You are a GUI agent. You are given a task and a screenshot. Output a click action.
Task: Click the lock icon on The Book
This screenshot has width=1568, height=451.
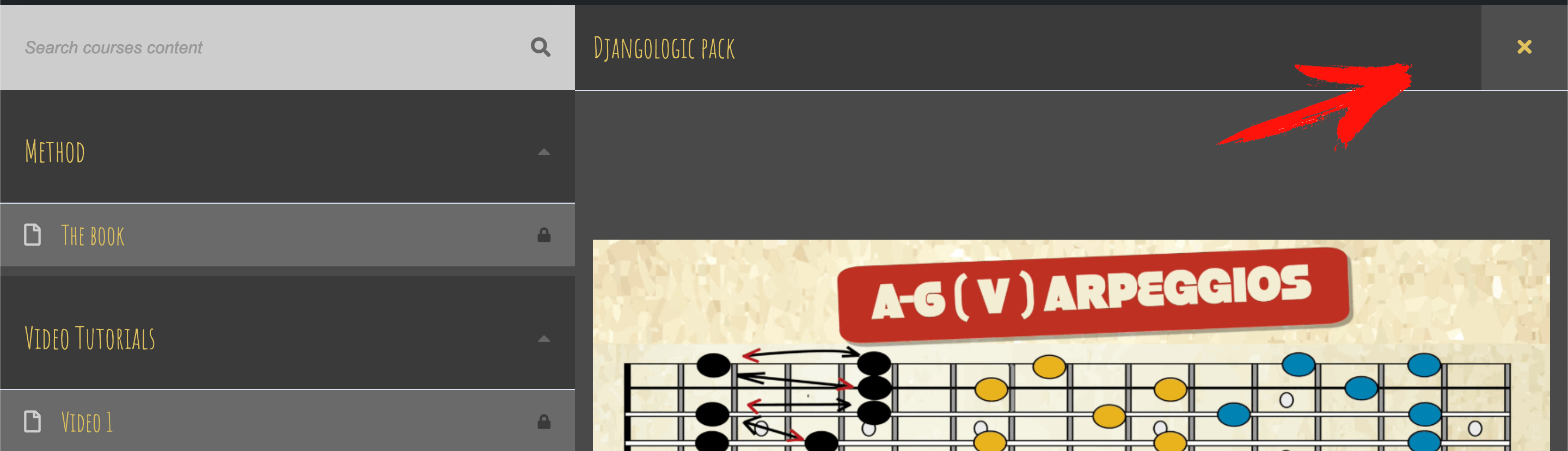543,235
